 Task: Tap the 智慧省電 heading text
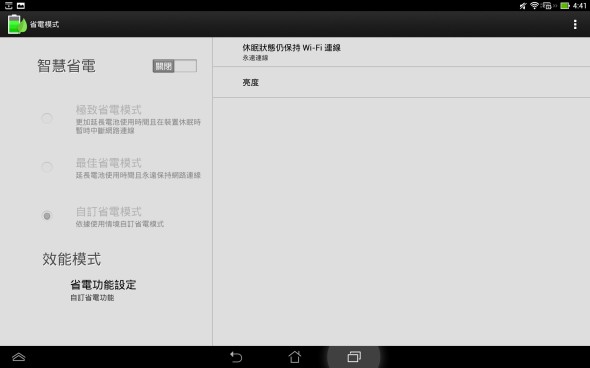click(x=66, y=66)
